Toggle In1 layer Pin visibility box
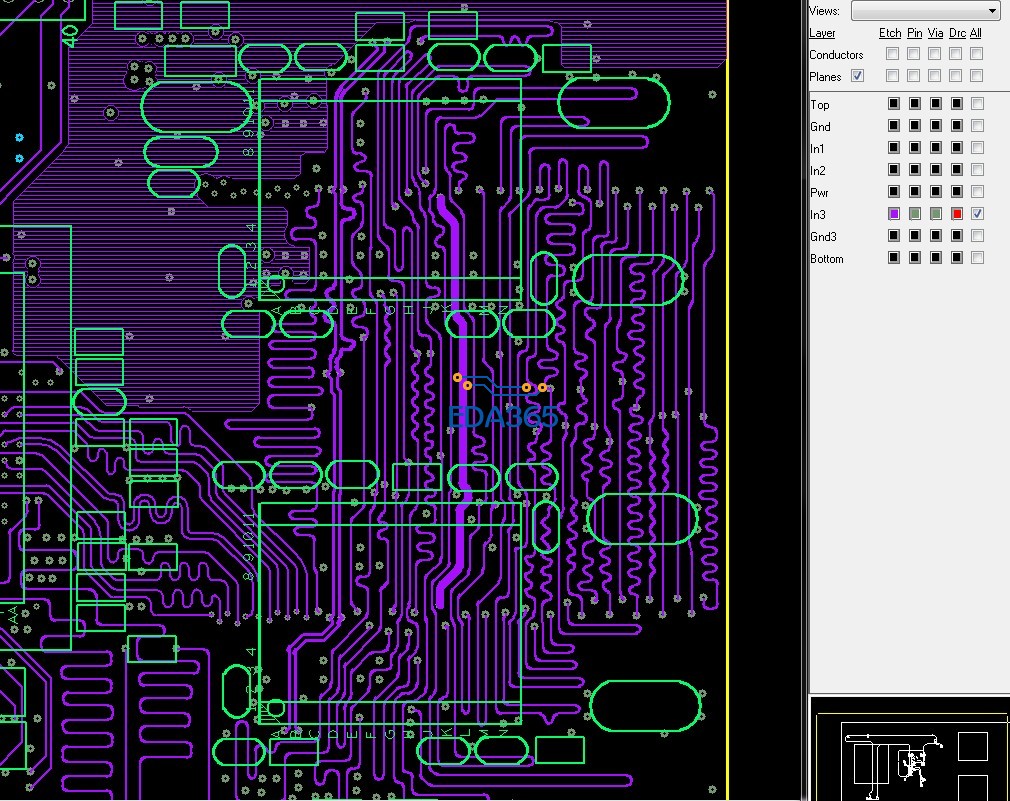The image size is (1010, 801). tap(915, 147)
